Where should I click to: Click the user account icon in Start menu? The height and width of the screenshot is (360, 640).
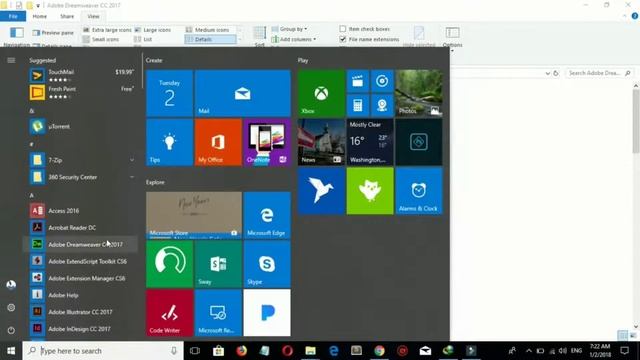click(x=11, y=284)
